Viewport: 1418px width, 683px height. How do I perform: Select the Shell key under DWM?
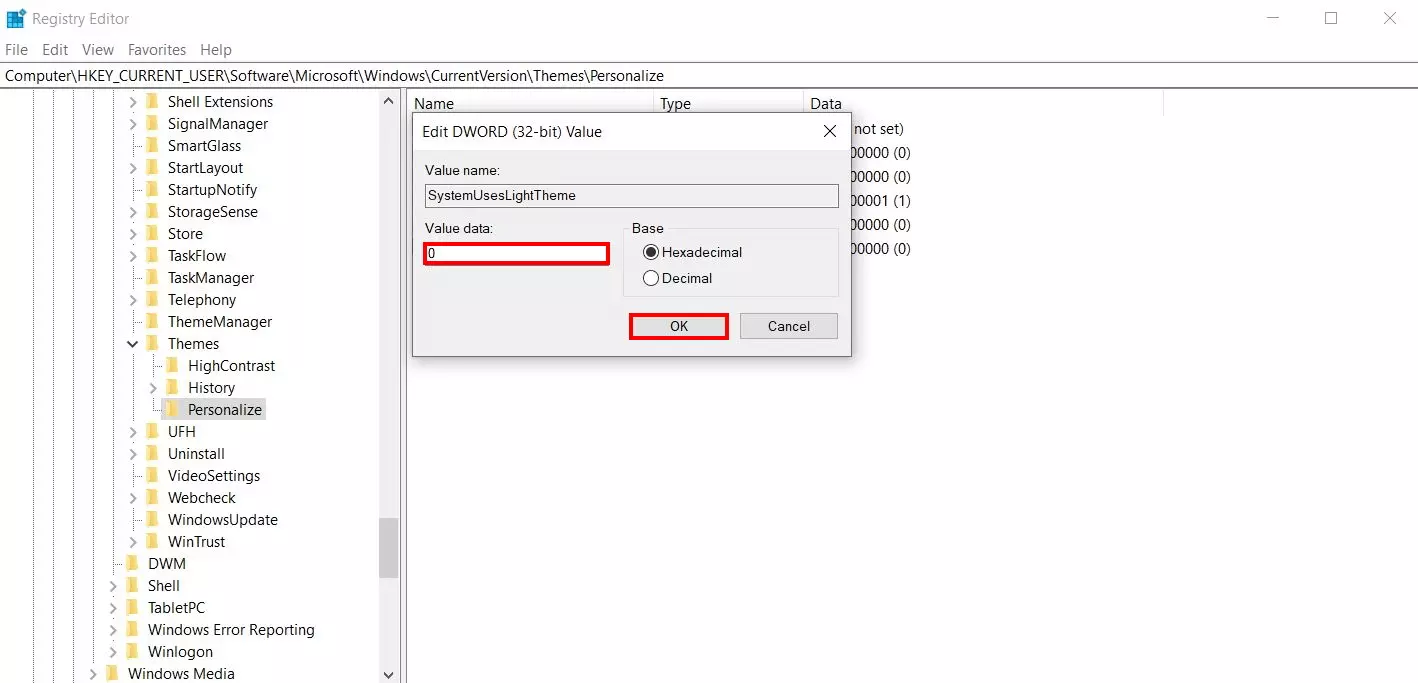(164, 586)
